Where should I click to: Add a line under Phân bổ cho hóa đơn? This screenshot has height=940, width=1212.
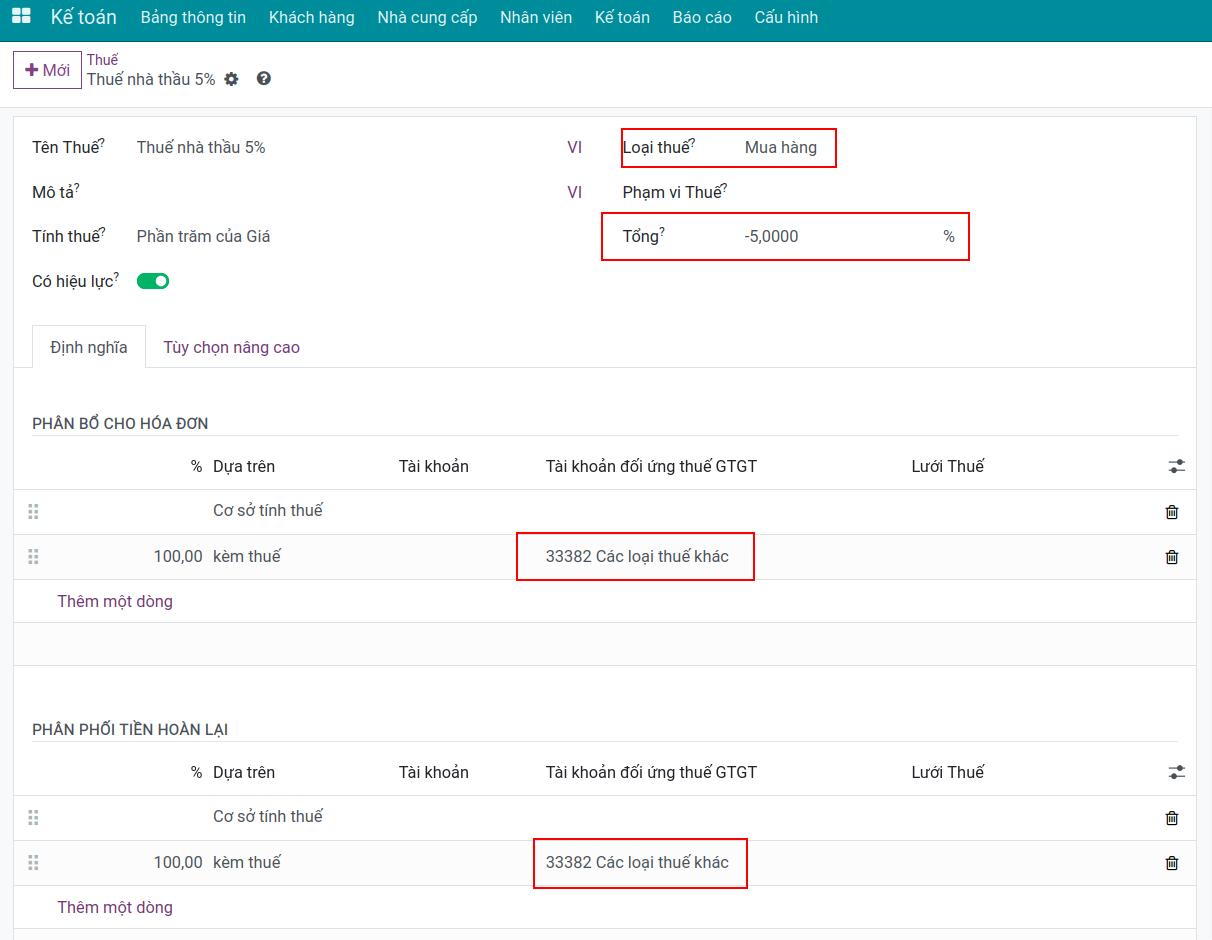115,601
